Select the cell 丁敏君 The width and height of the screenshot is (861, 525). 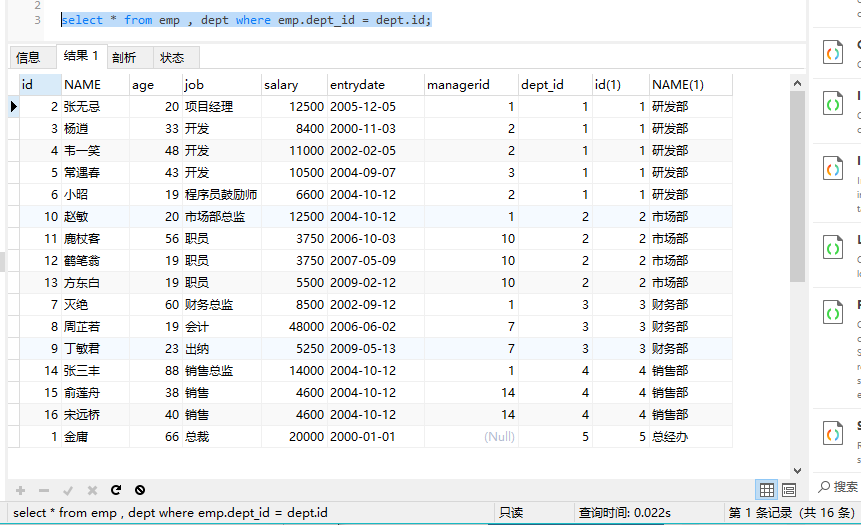coord(96,348)
